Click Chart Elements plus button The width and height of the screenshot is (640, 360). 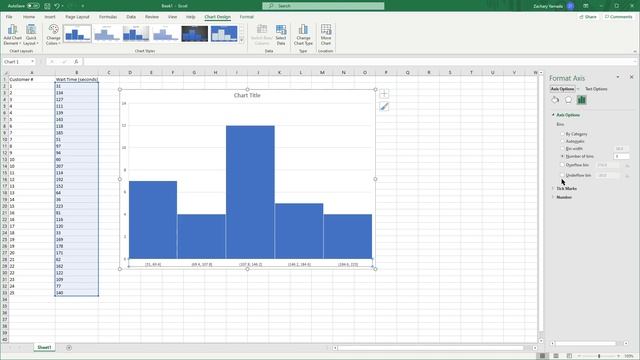[384, 94]
